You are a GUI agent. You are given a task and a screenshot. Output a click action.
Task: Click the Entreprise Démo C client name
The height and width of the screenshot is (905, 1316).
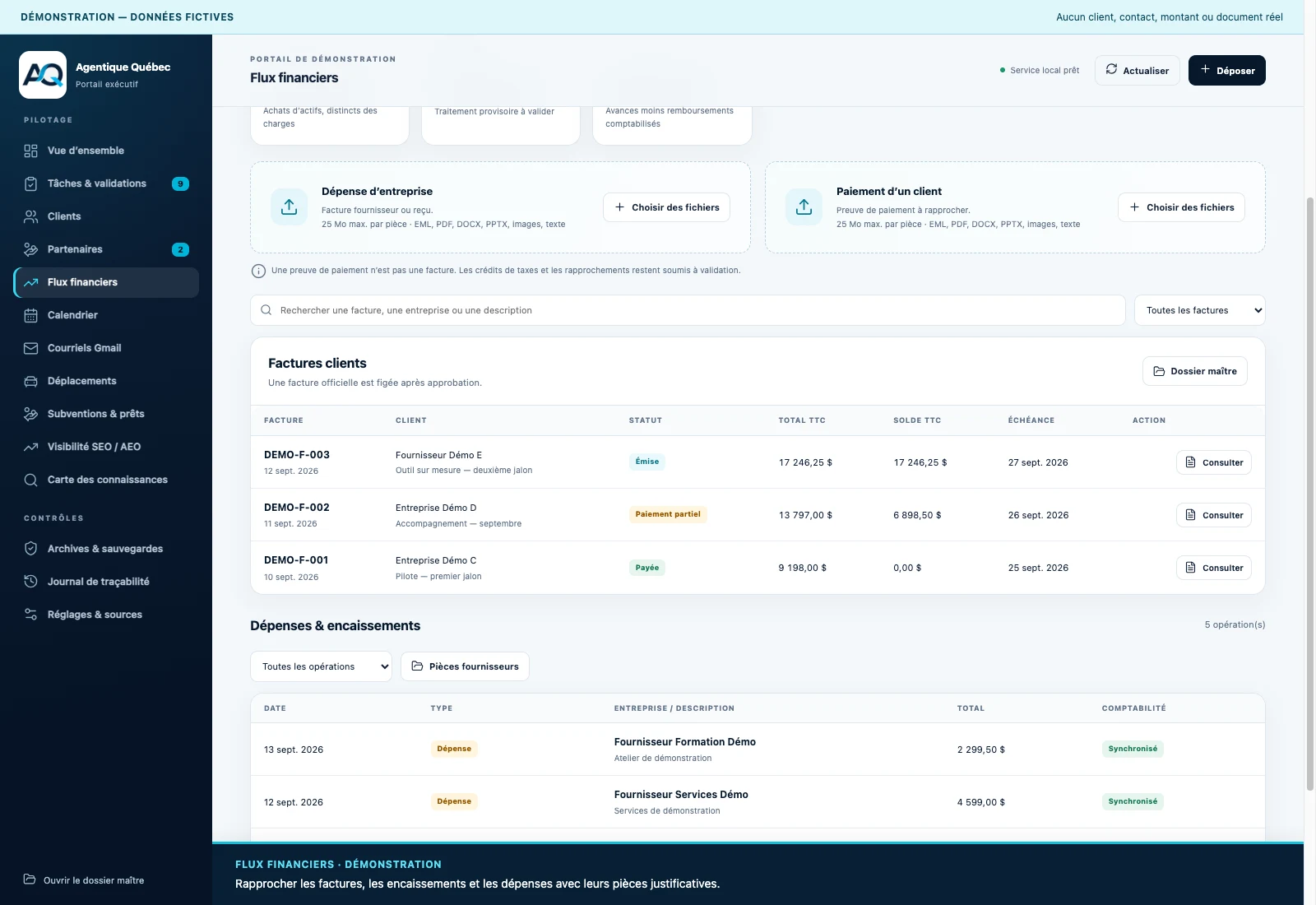(x=436, y=560)
